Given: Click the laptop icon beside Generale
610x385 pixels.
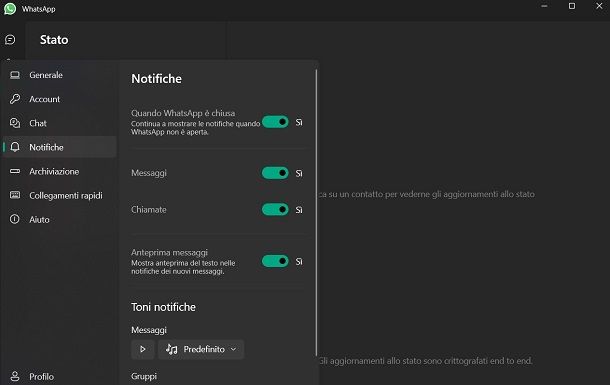Looking at the screenshot, I should [x=15, y=75].
